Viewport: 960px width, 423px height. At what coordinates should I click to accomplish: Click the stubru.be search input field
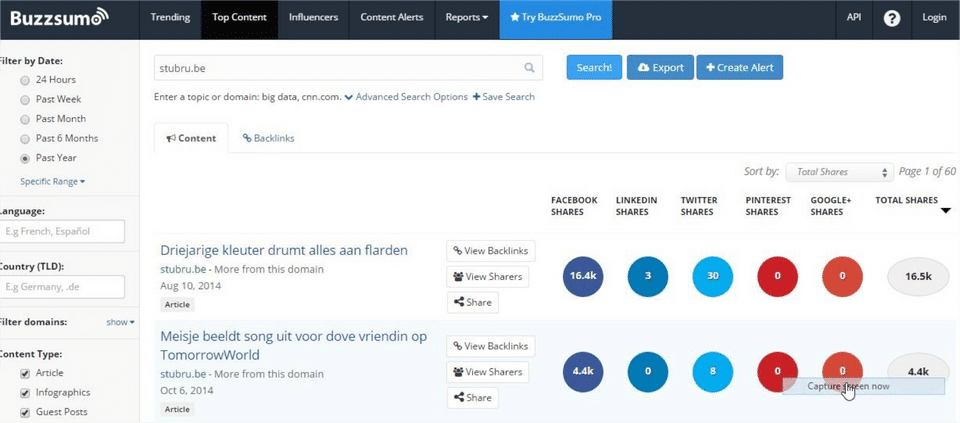click(x=348, y=68)
